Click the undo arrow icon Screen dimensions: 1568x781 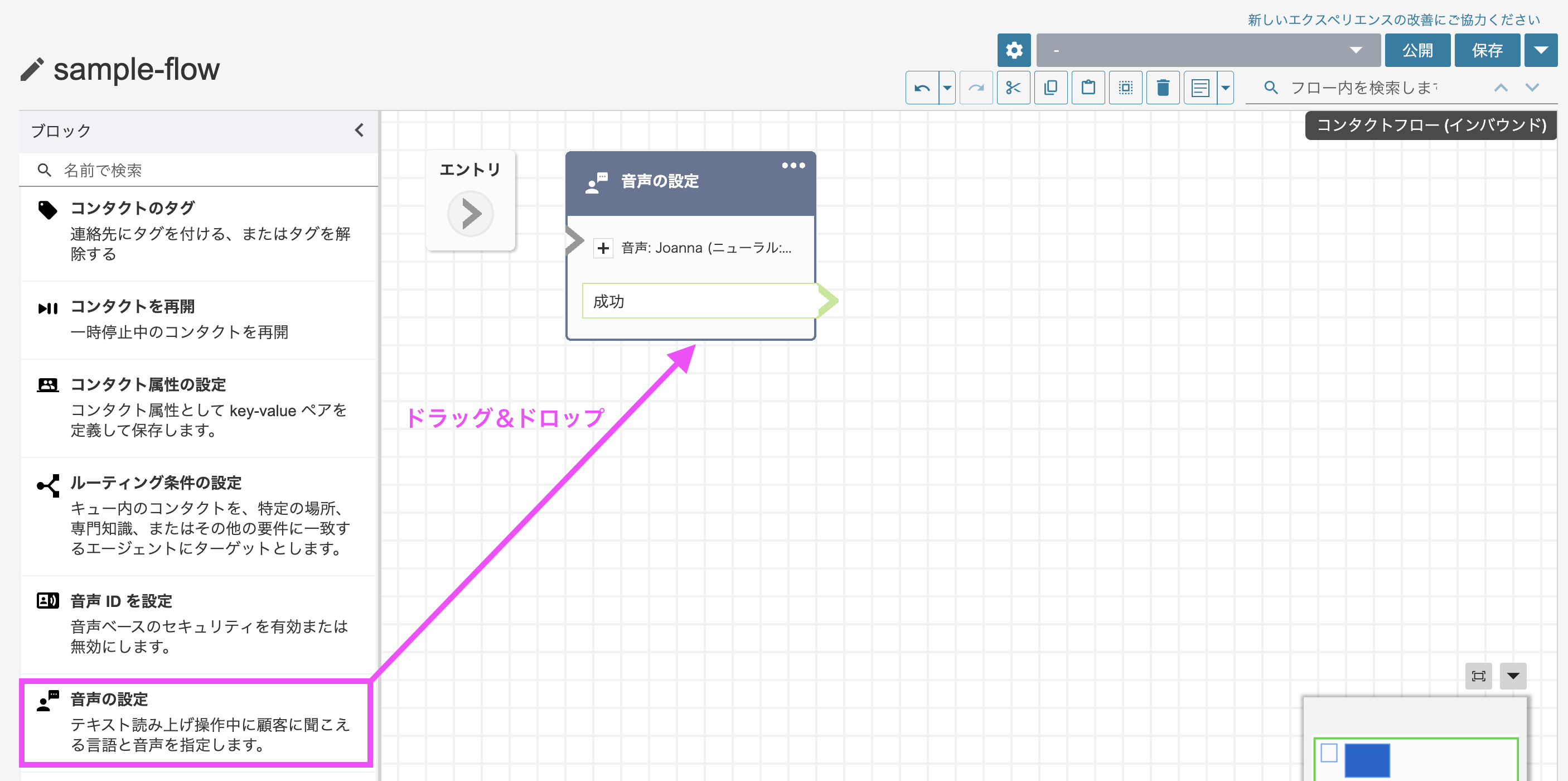[x=922, y=88]
